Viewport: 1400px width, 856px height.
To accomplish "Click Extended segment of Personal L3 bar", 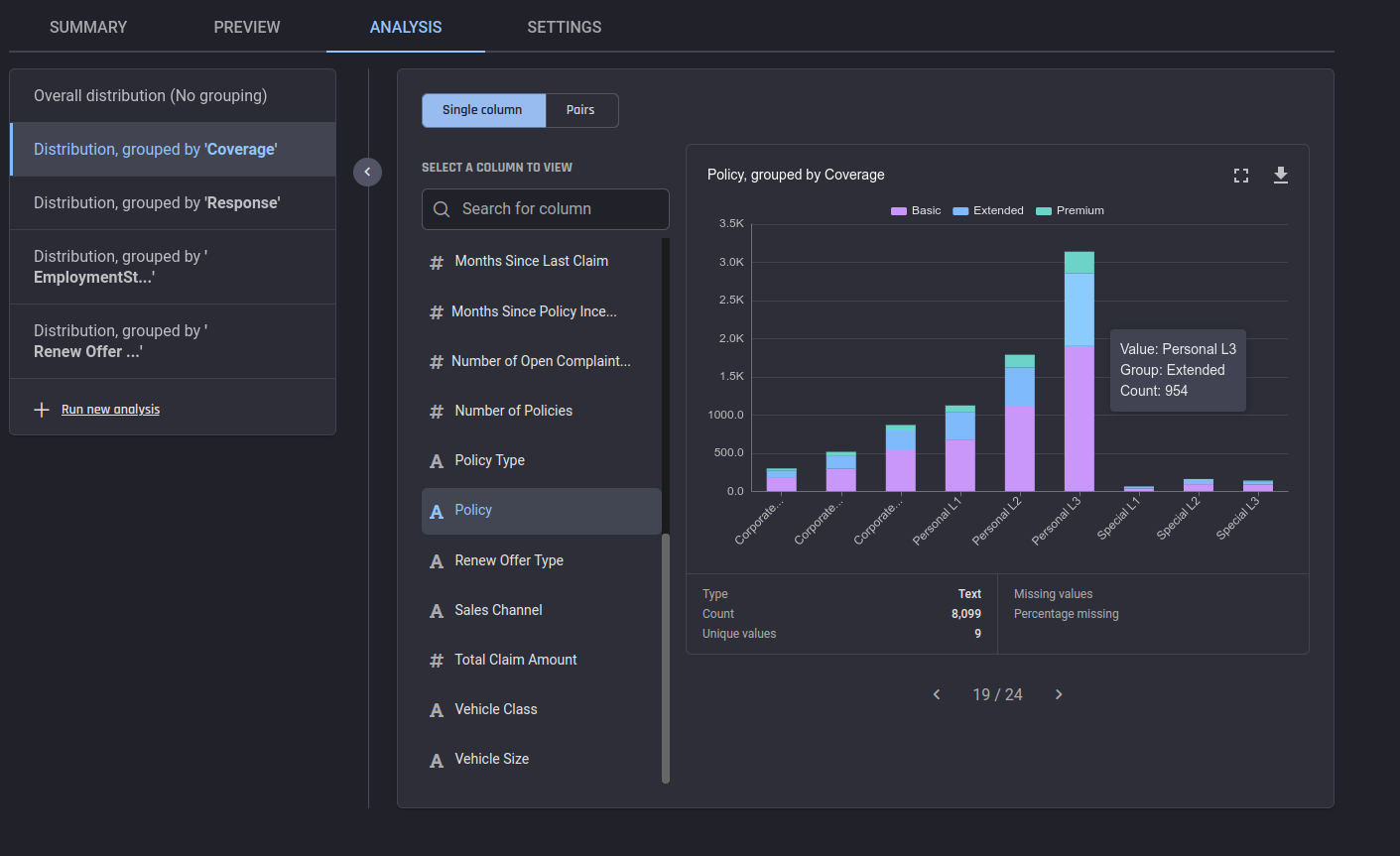I will pos(1080,309).
